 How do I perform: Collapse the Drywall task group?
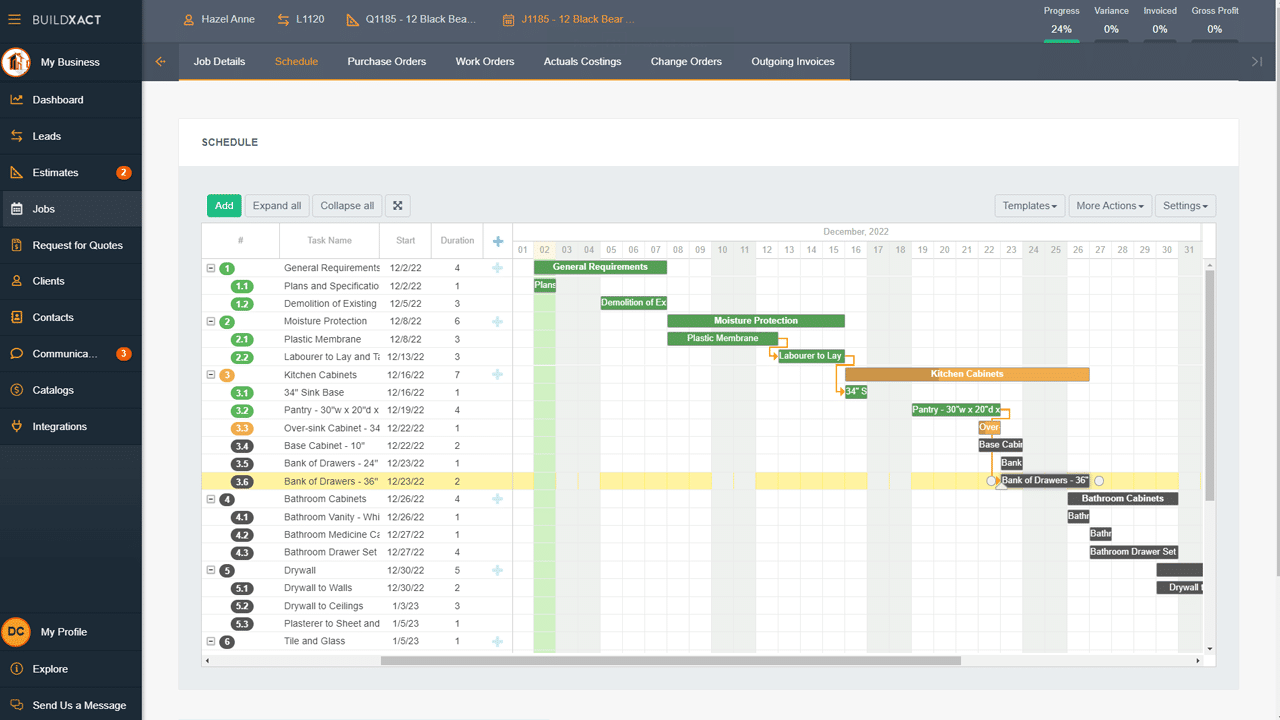coord(211,570)
